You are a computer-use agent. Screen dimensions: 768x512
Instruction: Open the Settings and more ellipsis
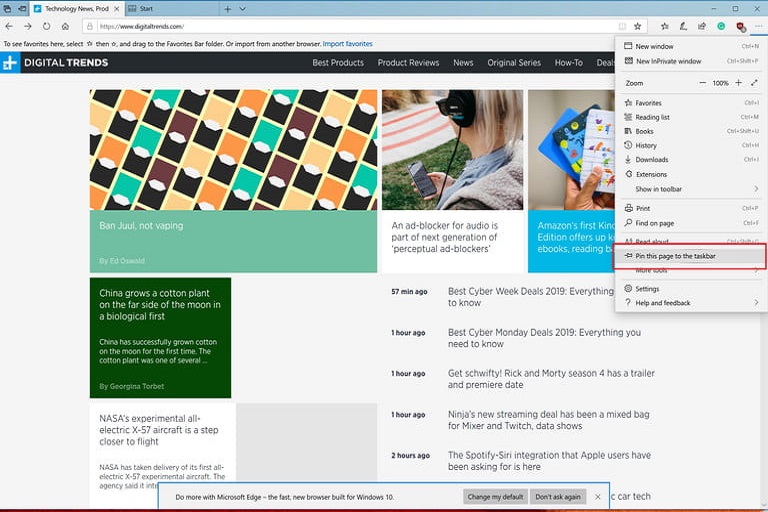[758, 26]
